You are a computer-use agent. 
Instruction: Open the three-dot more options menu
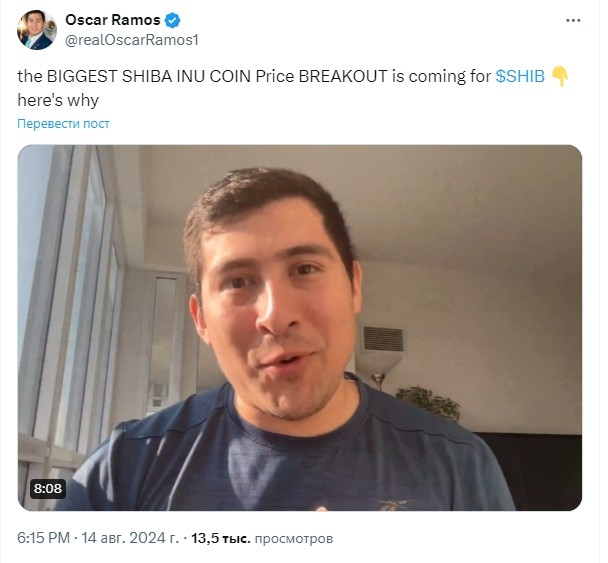pos(573,21)
